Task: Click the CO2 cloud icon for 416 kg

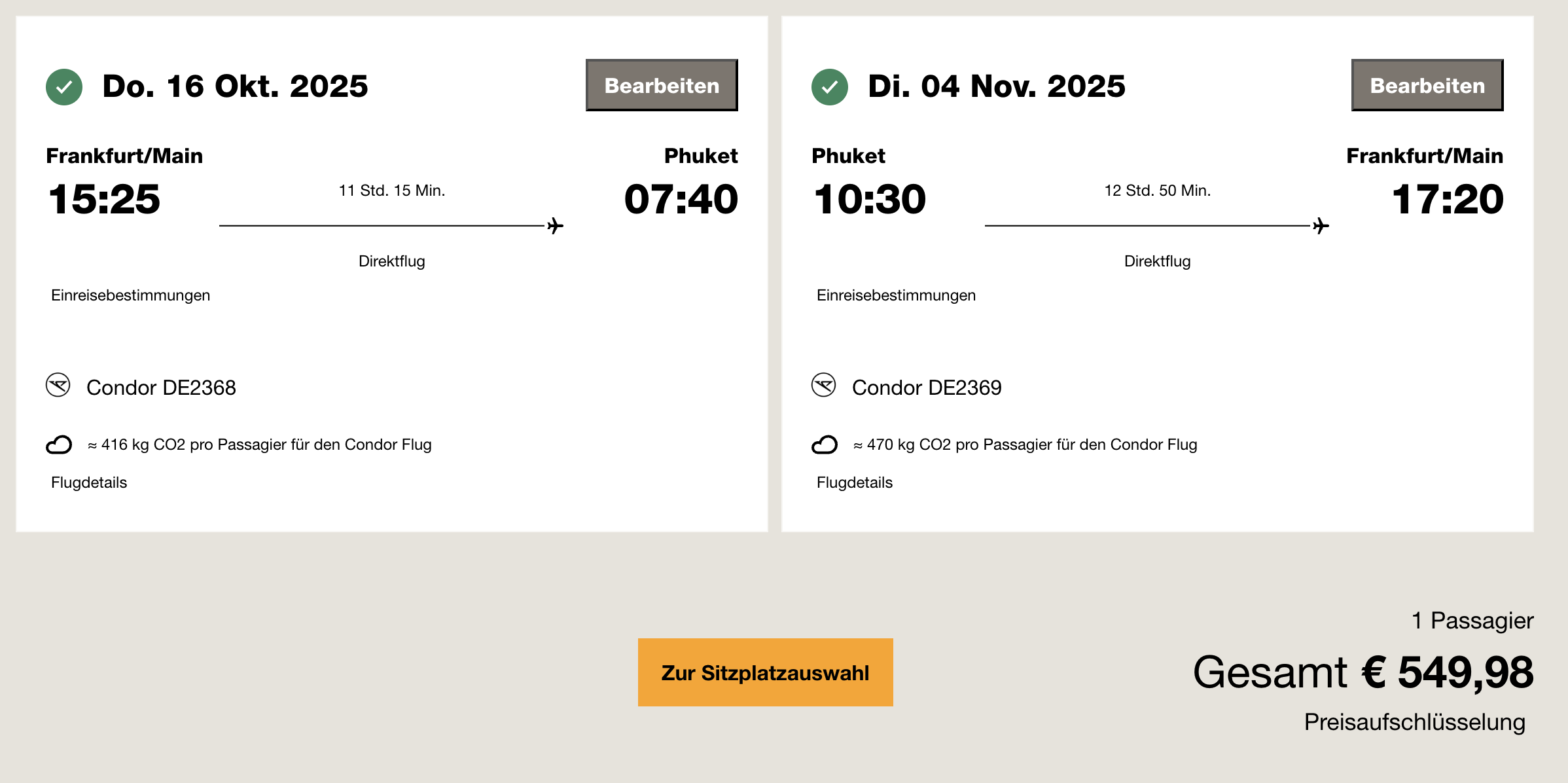Action: 59,445
